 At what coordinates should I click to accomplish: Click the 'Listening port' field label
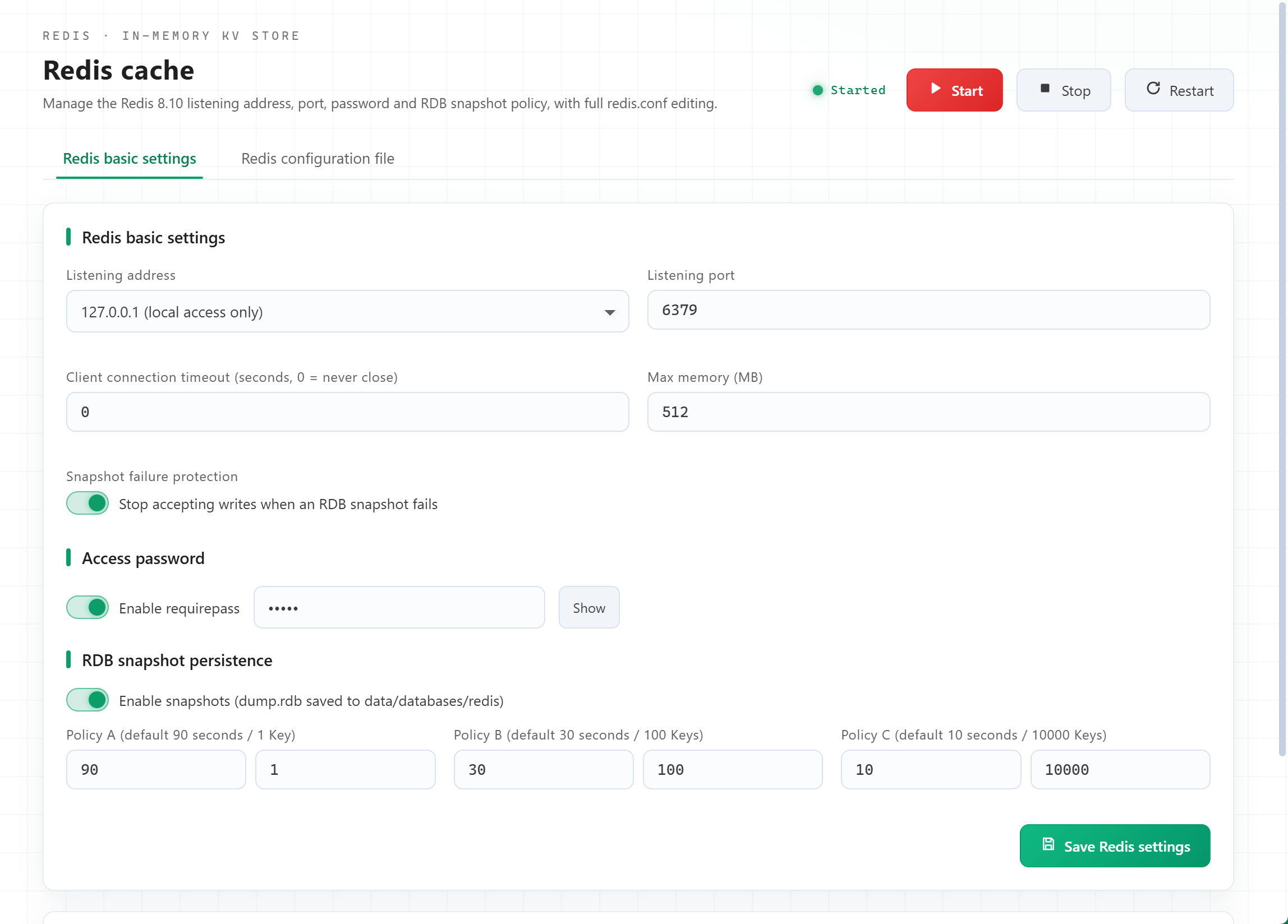[691, 275]
